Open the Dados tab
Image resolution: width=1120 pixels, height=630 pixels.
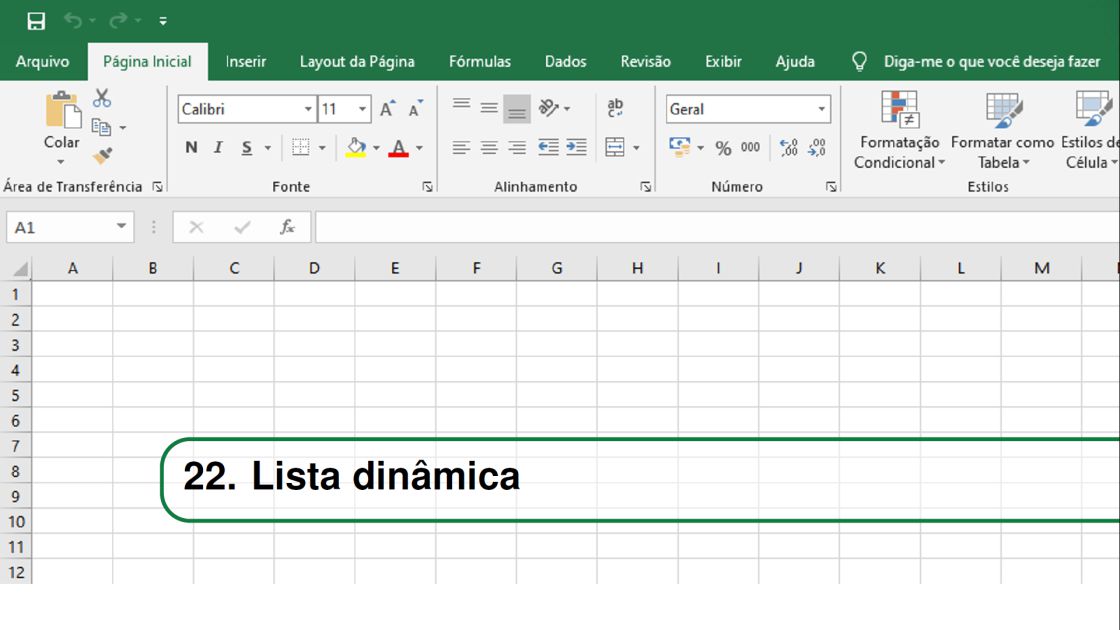click(566, 61)
